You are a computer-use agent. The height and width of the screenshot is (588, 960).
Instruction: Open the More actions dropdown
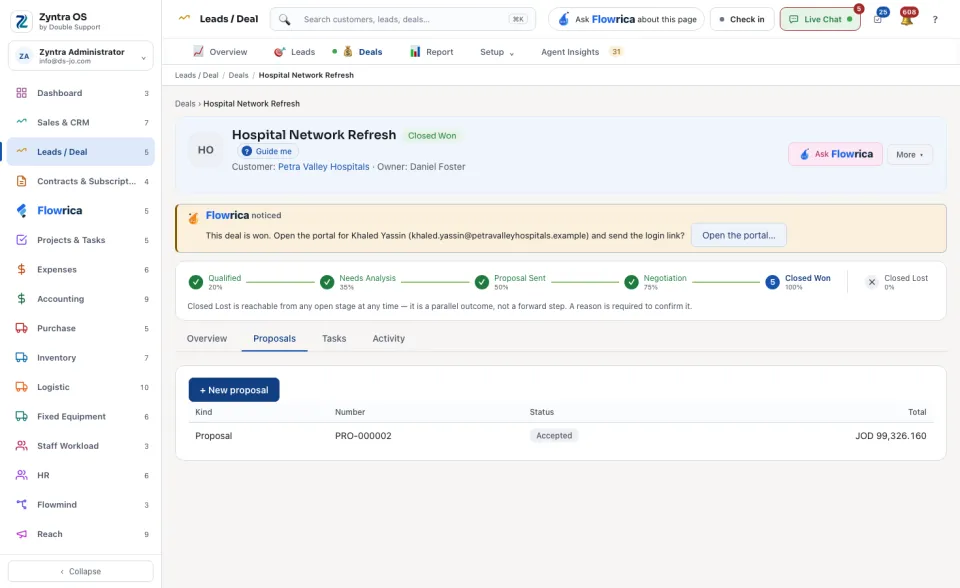(910, 154)
